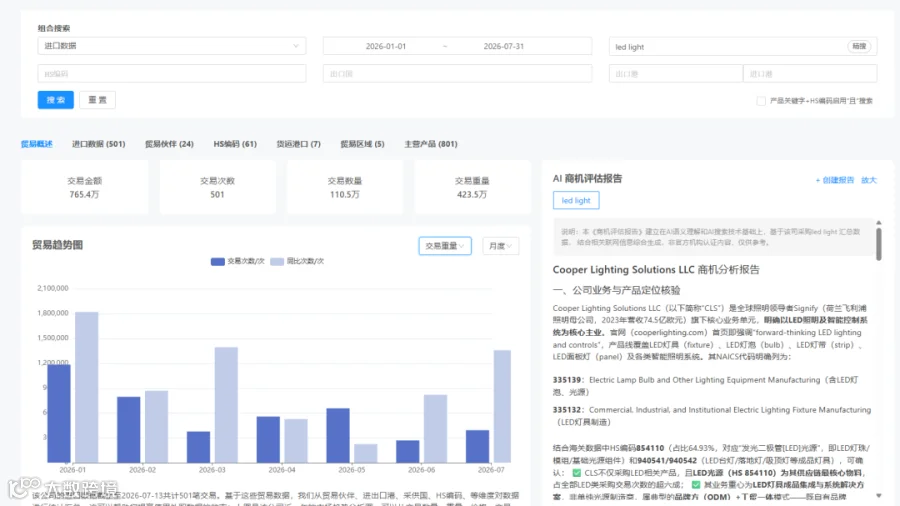Open the import data (501) tab
900x506 pixels.
[98, 144]
